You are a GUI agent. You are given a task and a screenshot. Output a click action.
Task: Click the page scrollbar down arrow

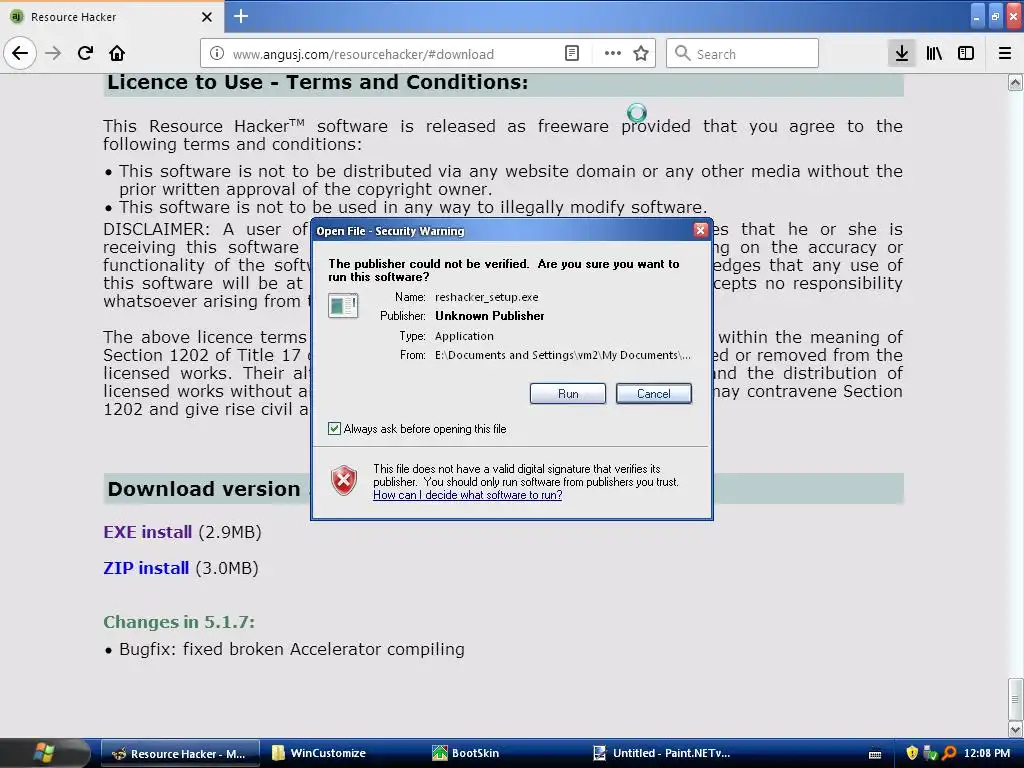(x=1015, y=728)
